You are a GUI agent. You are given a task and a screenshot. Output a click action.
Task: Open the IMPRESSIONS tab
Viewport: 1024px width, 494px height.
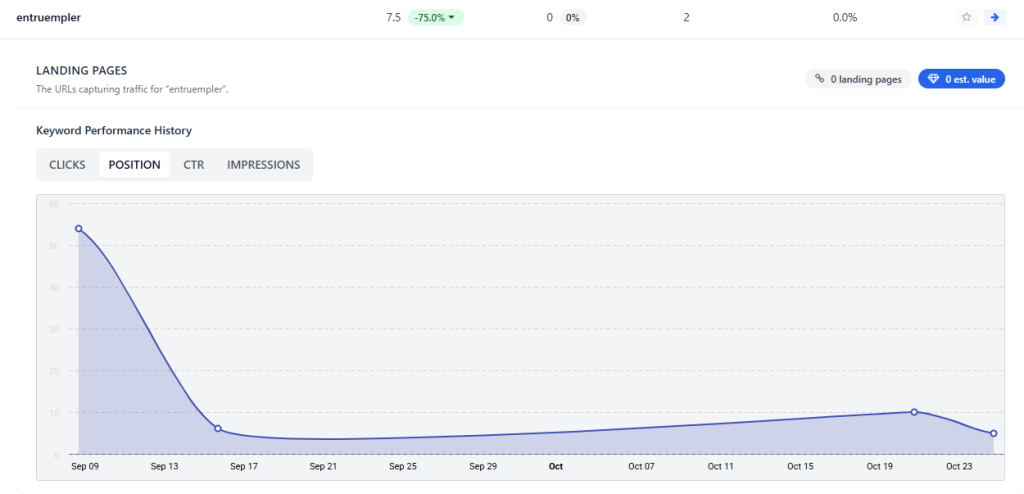[263, 165]
